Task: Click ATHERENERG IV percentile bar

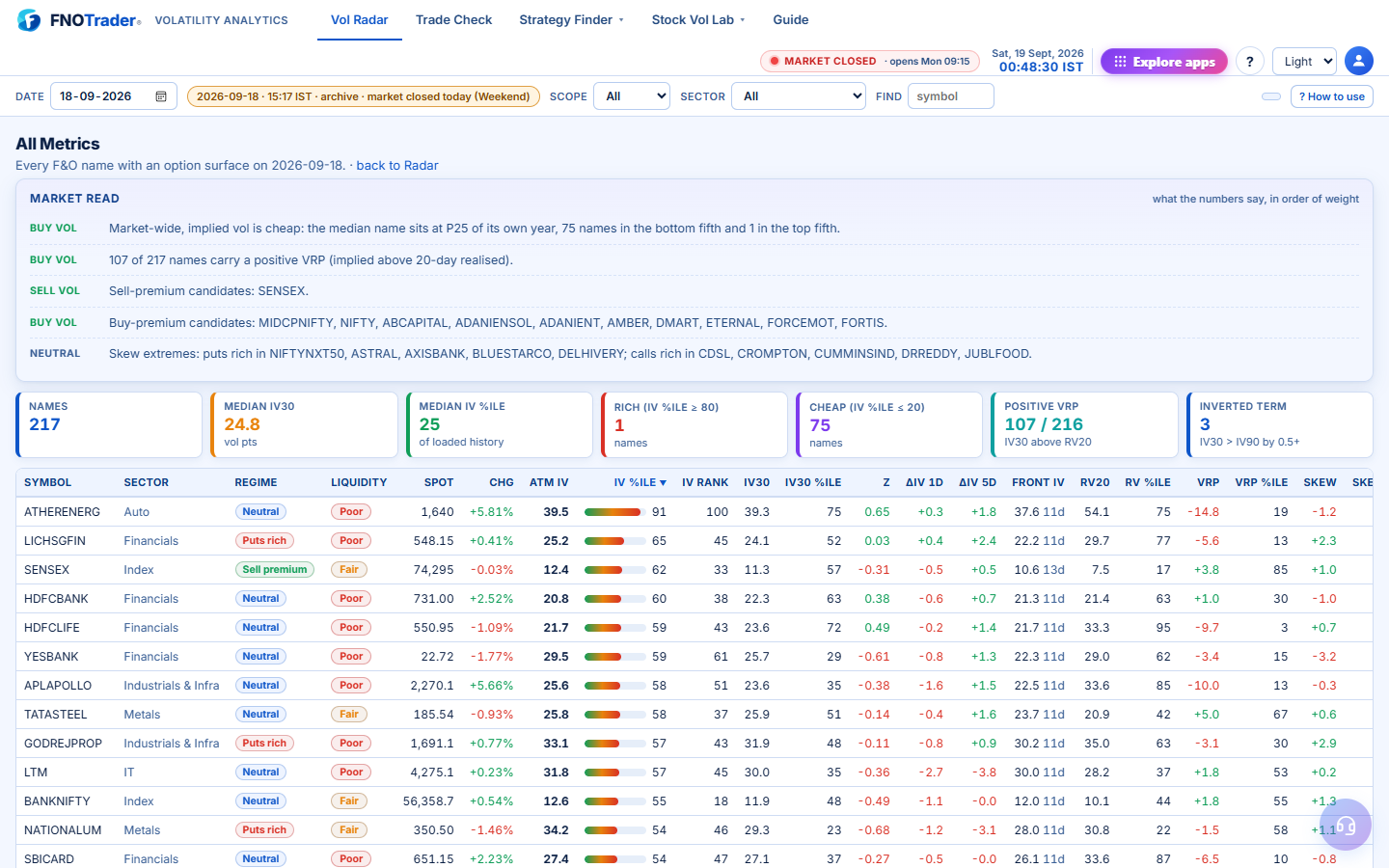Action: [615, 512]
